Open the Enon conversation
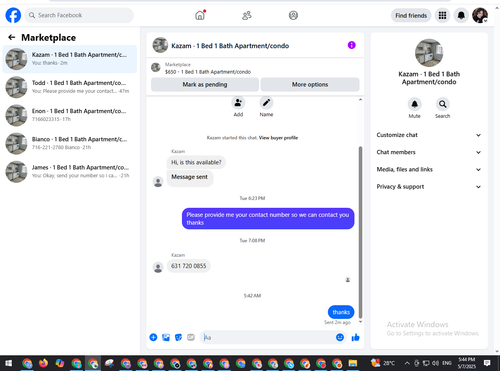The image size is (500, 371). tap(70, 115)
